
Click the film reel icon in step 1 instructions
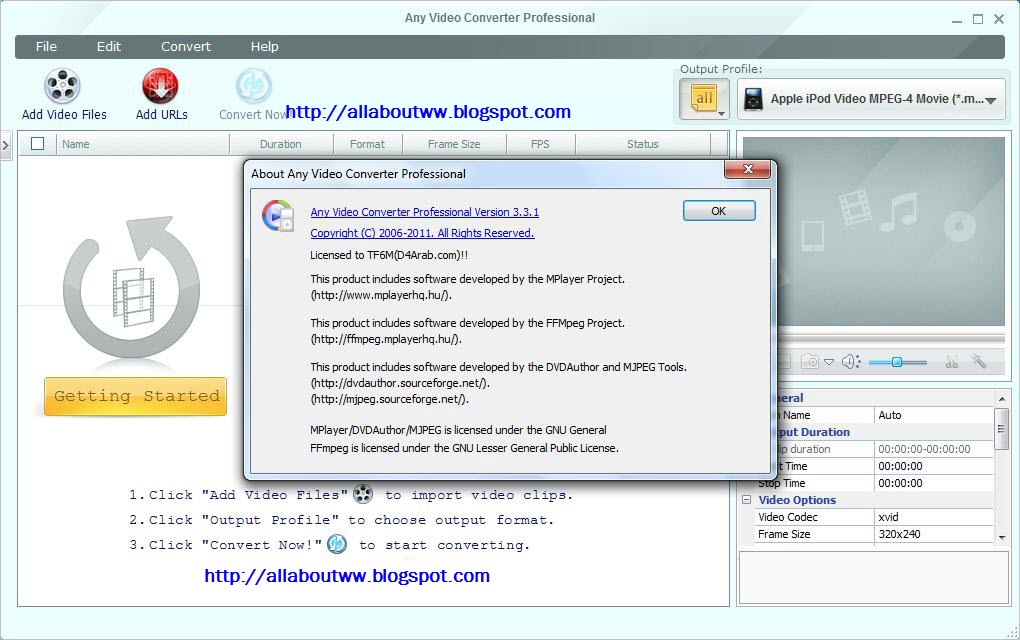coord(363,494)
